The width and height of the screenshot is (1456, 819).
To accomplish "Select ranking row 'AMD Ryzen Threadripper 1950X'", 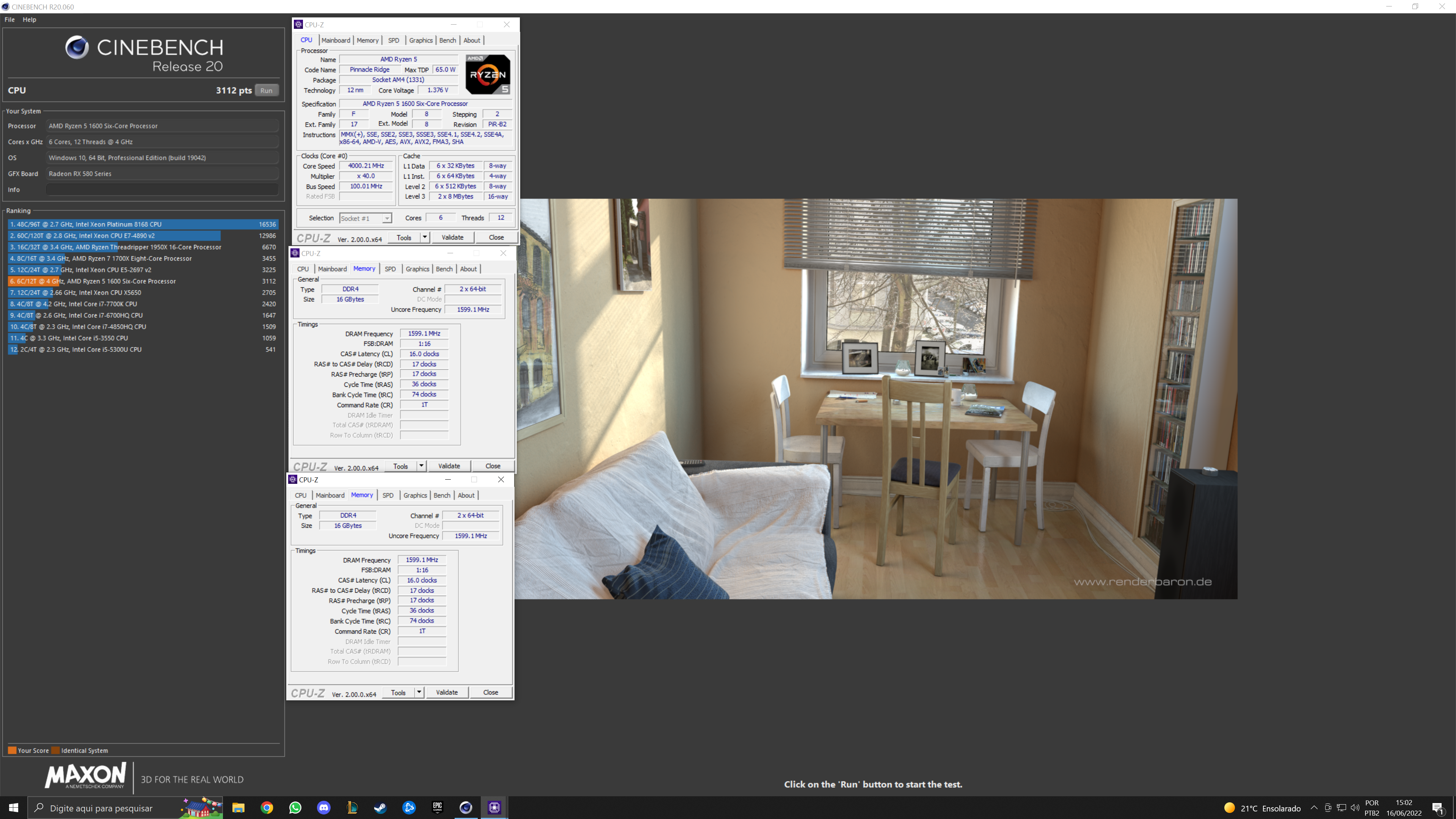I will (x=143, y=247).
